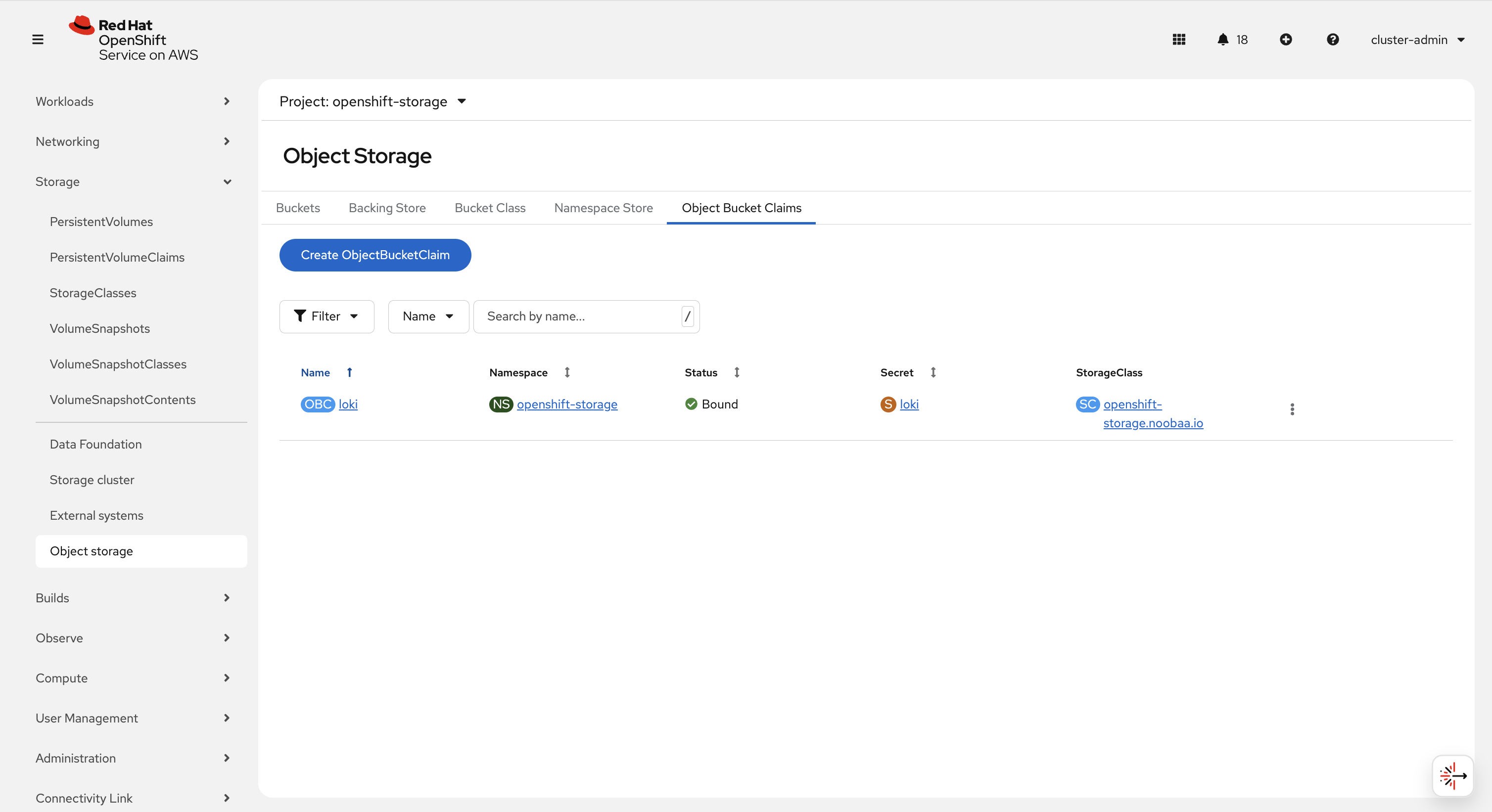Open the Project openshift-storage selector

(x=373, y=101)
